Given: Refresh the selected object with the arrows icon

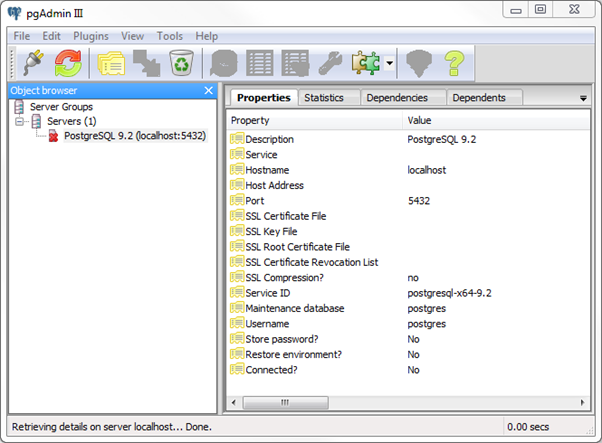Looking at the screenshot, I should 68,63.
